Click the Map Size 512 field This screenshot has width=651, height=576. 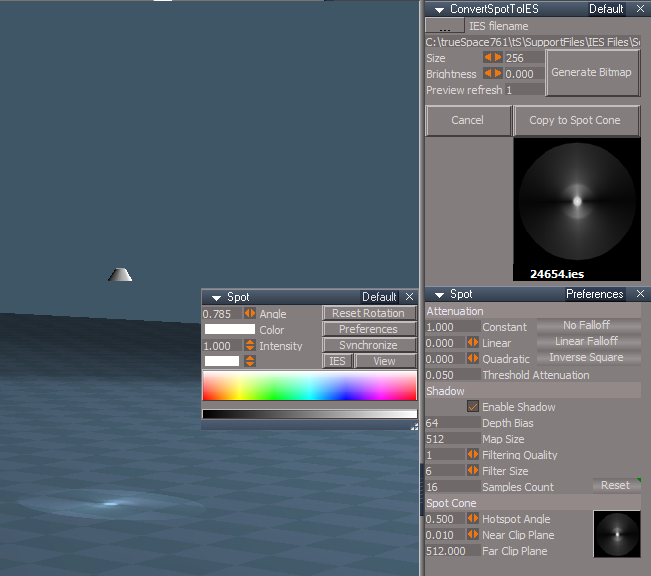pos(453,439)
